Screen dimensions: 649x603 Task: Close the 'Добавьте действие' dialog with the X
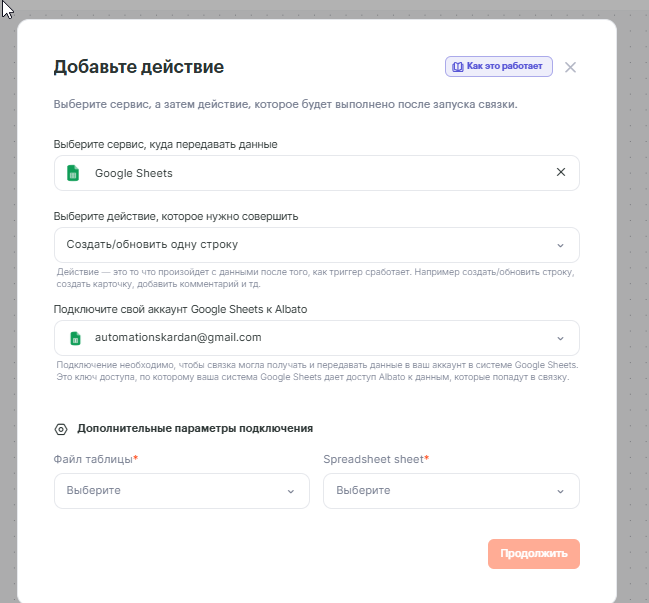point(570,67)
